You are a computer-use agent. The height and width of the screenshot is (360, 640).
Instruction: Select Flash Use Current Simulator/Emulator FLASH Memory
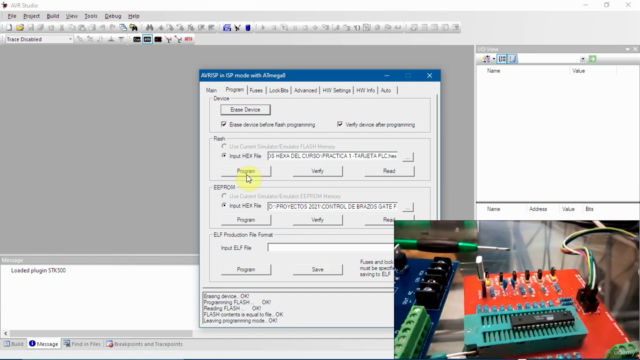tap(224, 146)
